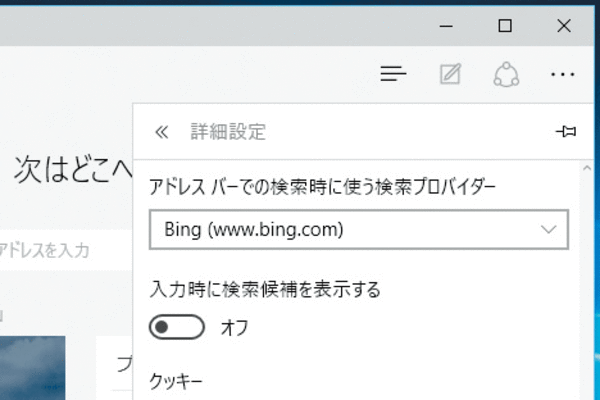Maximize the Edge browser window

coord(505,26)
